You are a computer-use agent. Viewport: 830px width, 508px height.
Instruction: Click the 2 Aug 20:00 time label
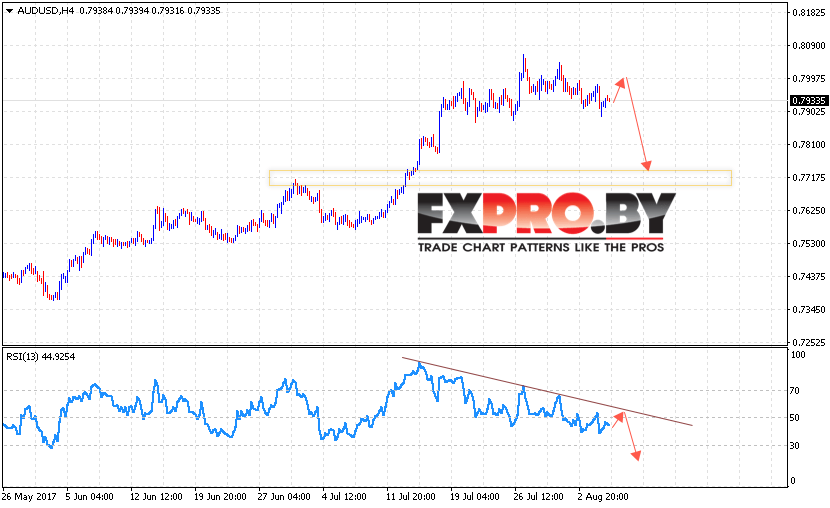(603, 497)
